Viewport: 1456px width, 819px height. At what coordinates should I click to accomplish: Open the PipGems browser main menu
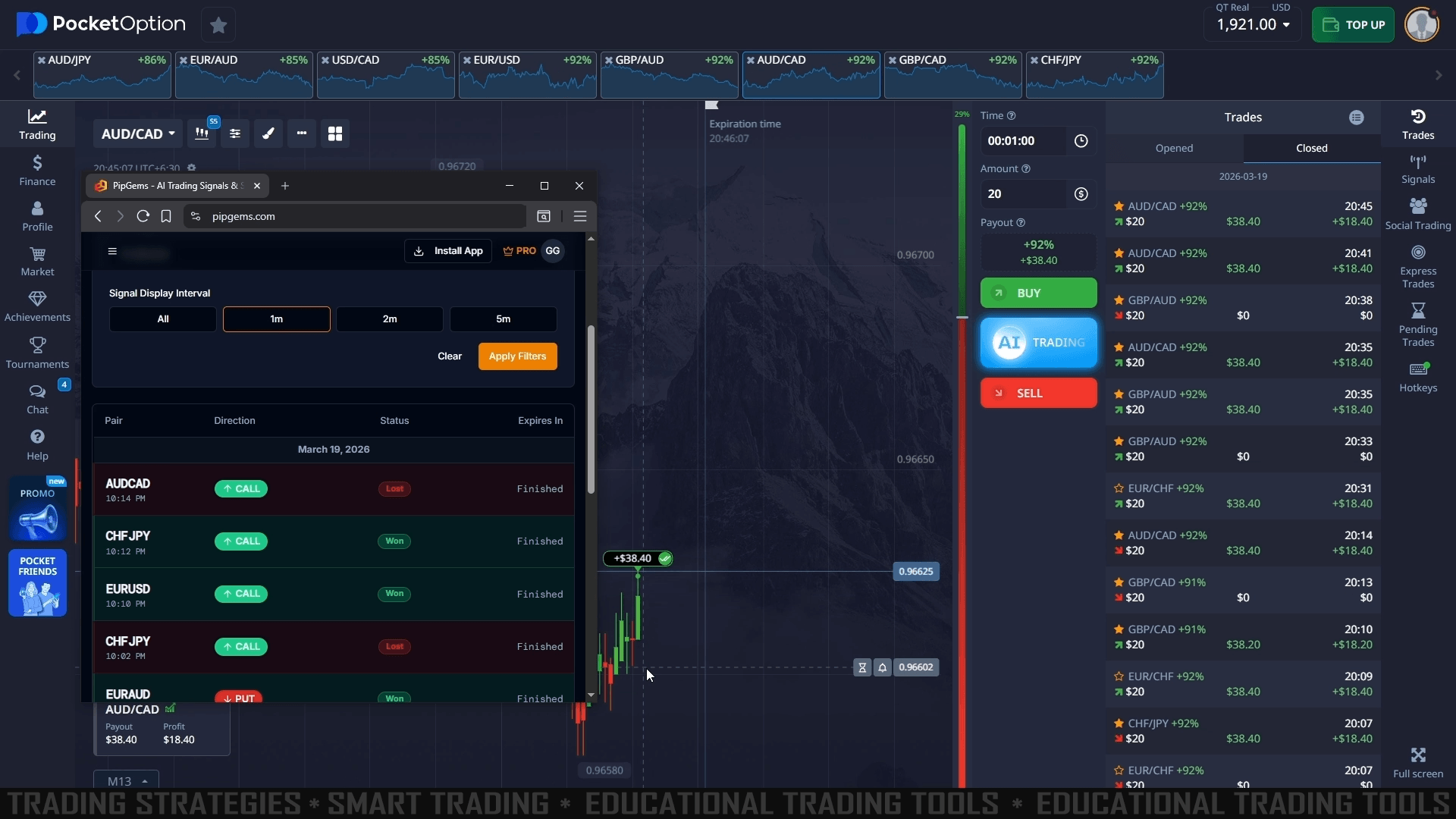click(580, 216)
